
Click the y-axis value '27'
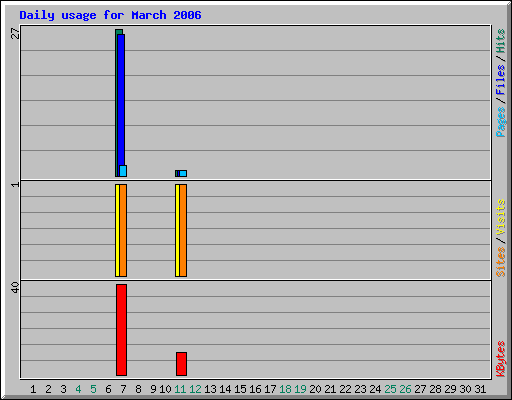point(15,33)
